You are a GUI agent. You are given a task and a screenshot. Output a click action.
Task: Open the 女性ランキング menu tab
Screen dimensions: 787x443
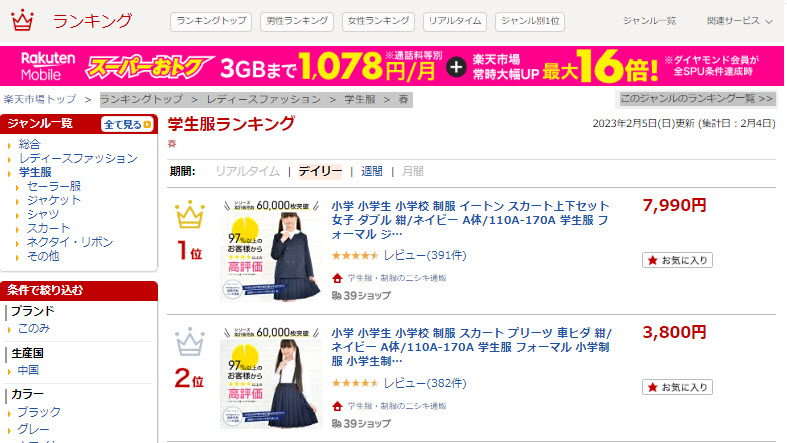[378, 22]
